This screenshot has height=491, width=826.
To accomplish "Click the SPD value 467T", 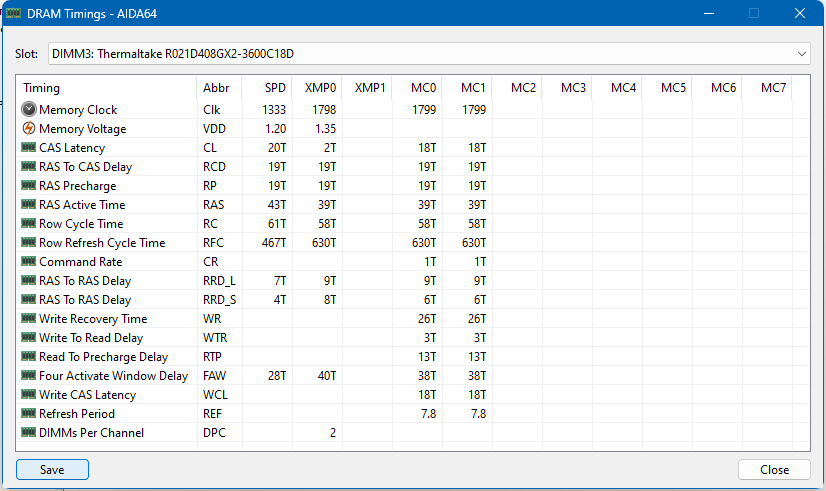I will click(274, 242).
